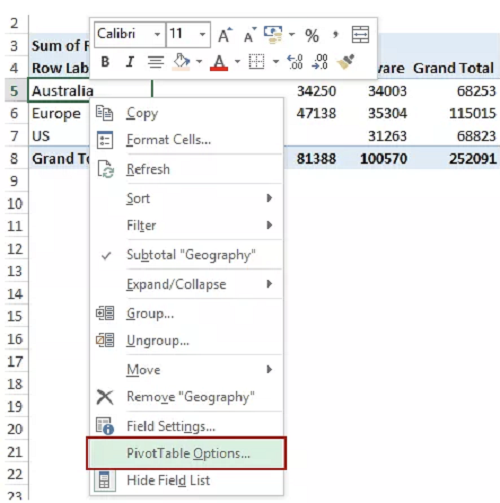Screen dimensions: 500x503
Task: Select the Europe row label cell
Action: (x=56, y=114)
